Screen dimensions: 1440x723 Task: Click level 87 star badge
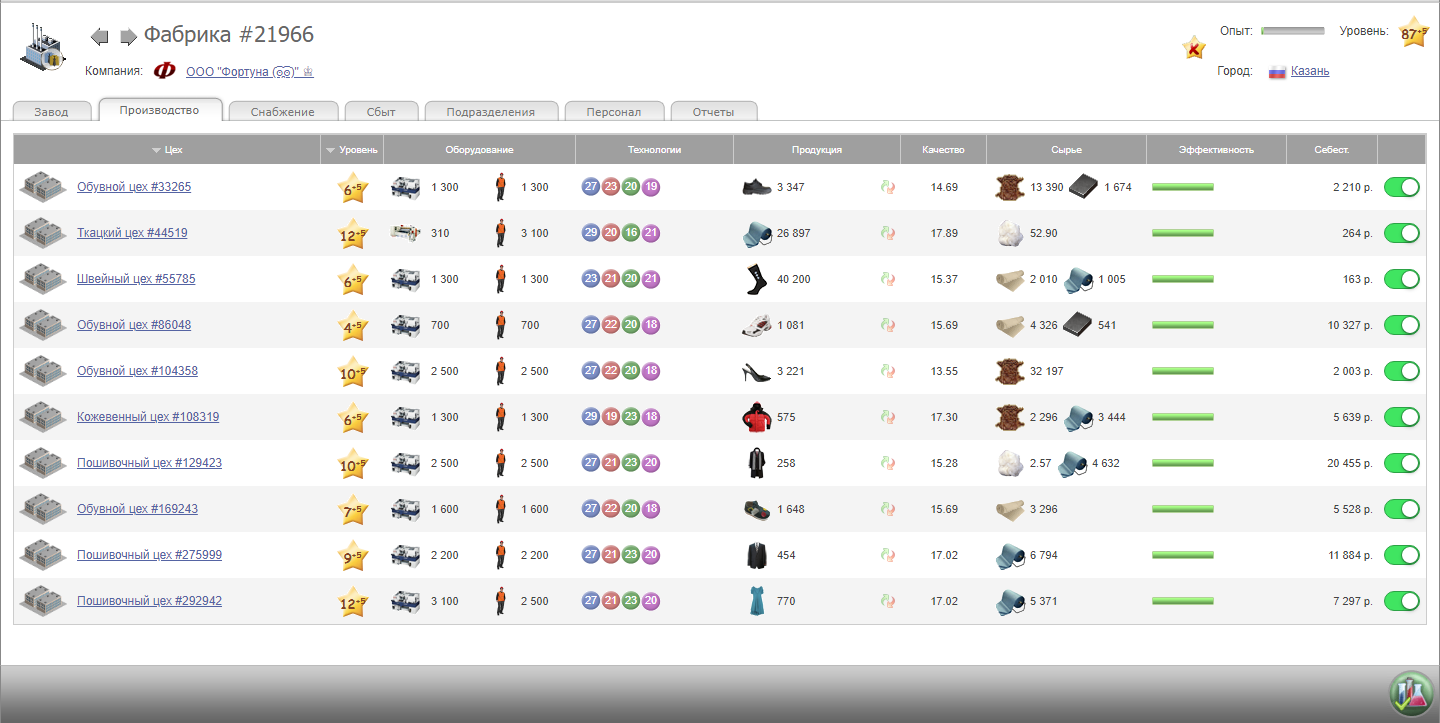point(1413,34)
